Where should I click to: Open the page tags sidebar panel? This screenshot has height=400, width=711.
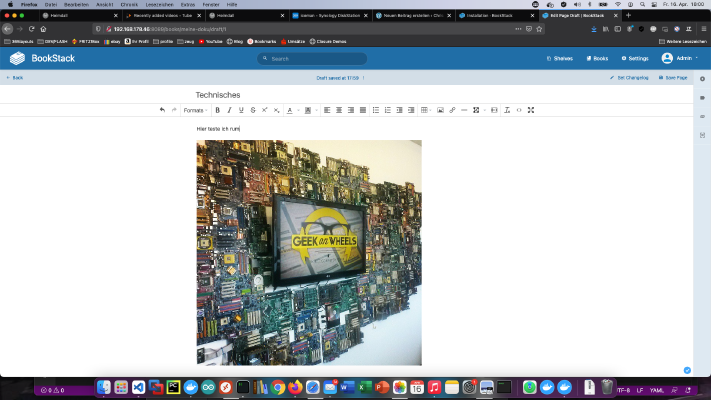[702, 98]
